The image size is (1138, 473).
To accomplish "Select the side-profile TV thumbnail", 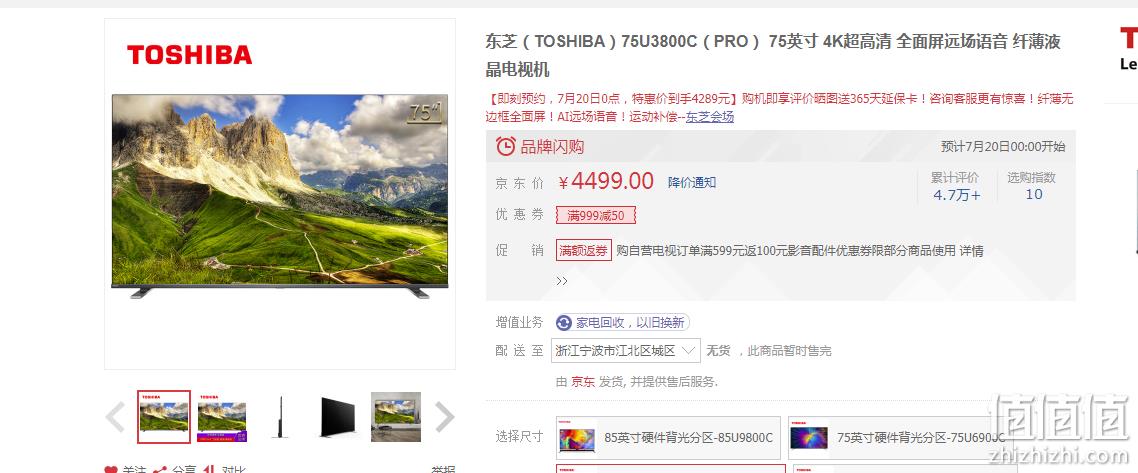I will click(x=280, y=417).
